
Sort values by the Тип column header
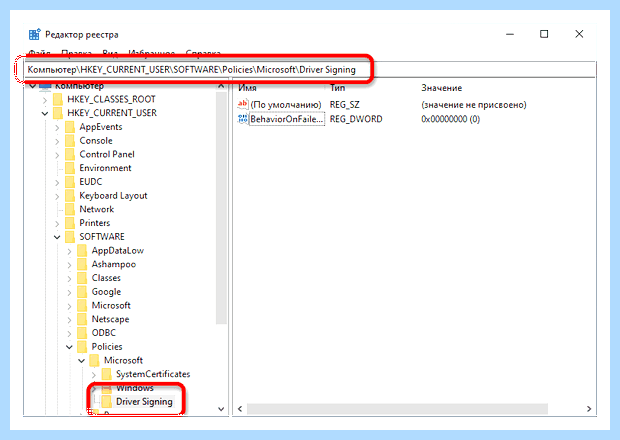coord(338,88)
